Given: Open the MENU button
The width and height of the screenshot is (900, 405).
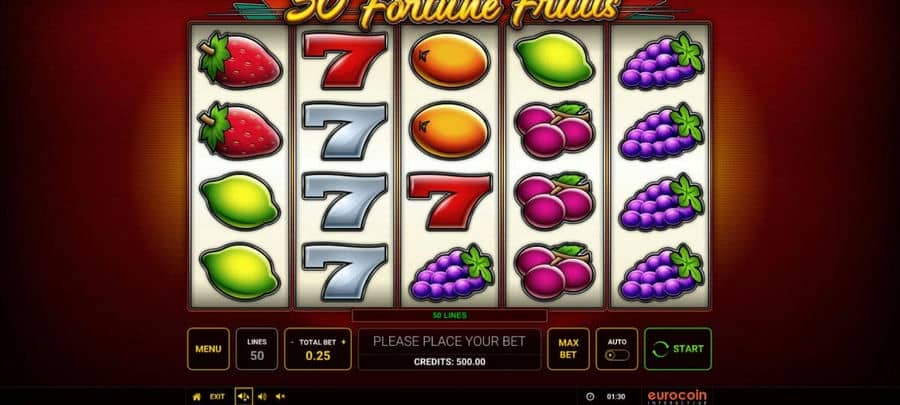Looking at the screenshot, I should click(208, 349).
